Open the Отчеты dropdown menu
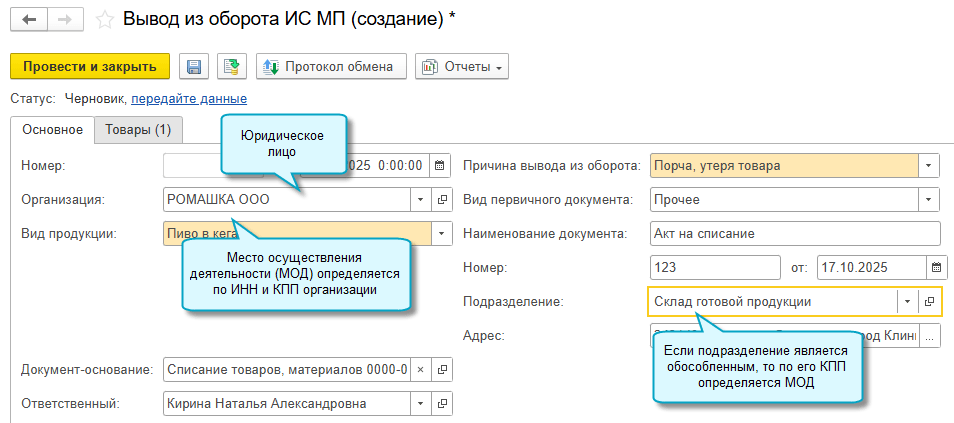 [x=462, y=67]
